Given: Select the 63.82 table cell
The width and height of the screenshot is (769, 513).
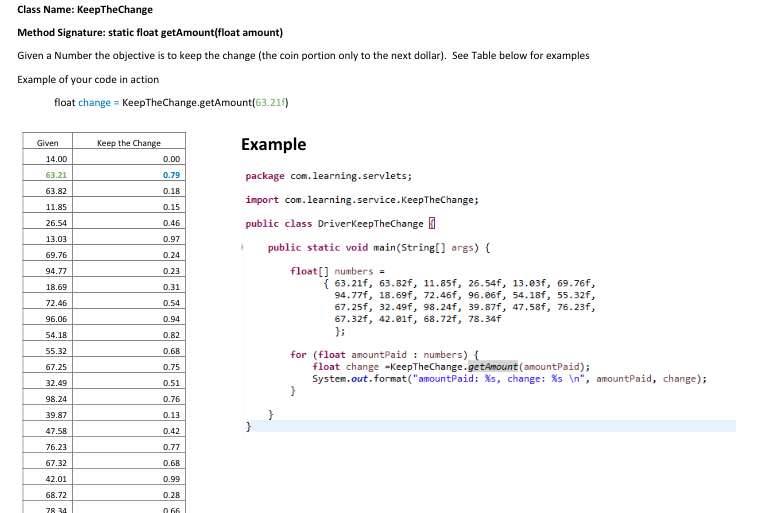Looking at the screenshot, I should [48, 191].
